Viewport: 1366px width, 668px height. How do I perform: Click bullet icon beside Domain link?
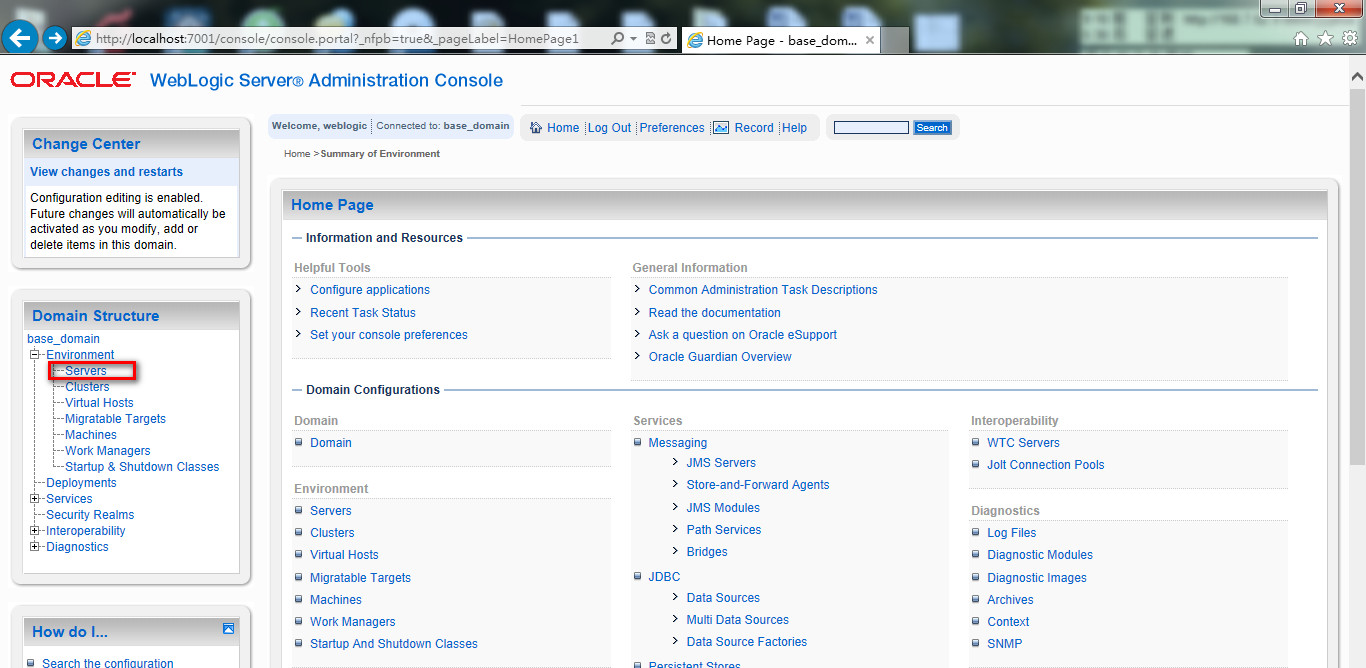pyautogui.click(x=299, y=442)
